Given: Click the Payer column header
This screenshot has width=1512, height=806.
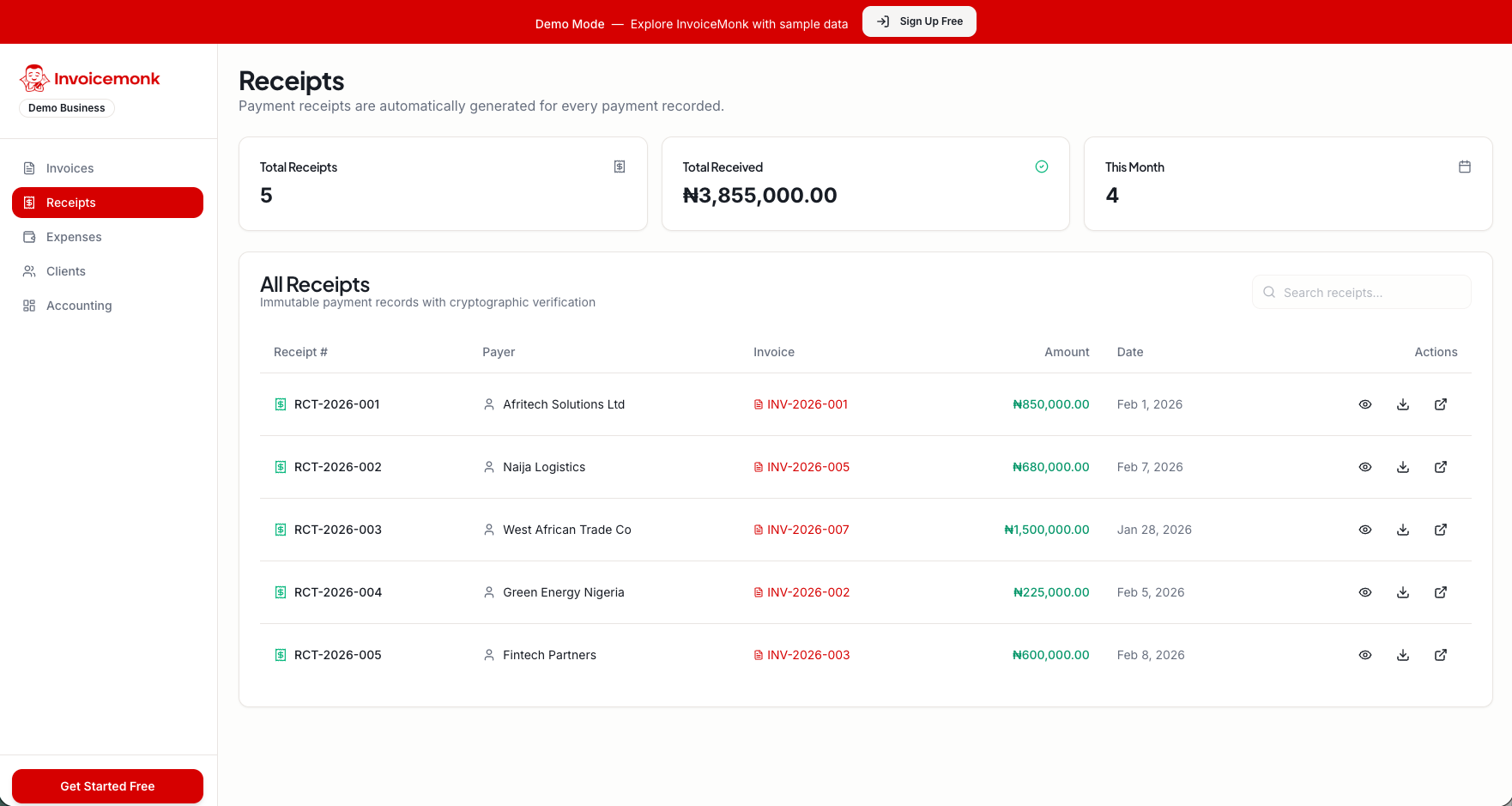Looking at the screenshot, I should 499,352.
